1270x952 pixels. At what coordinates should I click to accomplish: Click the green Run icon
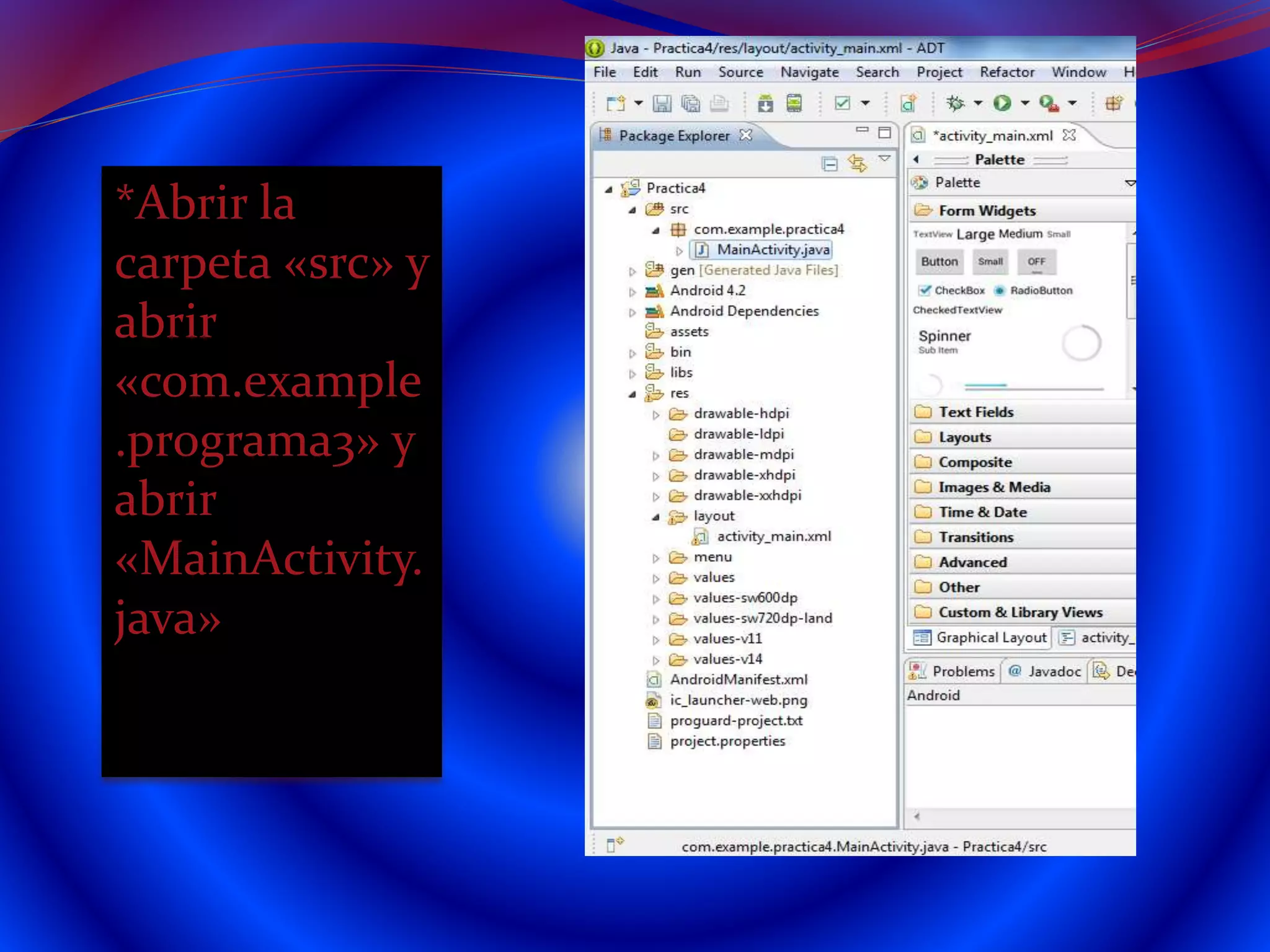pyautogui.click(x=1002, y=104)
